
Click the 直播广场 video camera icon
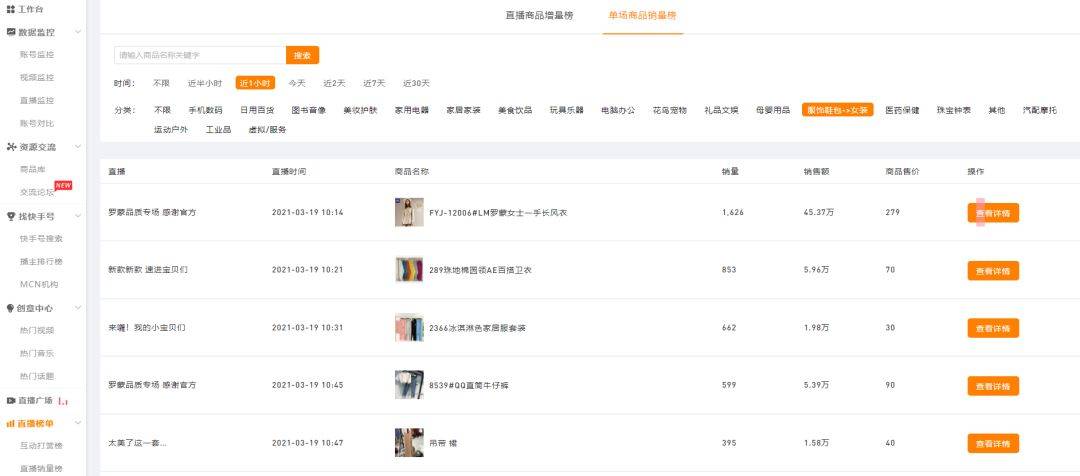[11, 400]
